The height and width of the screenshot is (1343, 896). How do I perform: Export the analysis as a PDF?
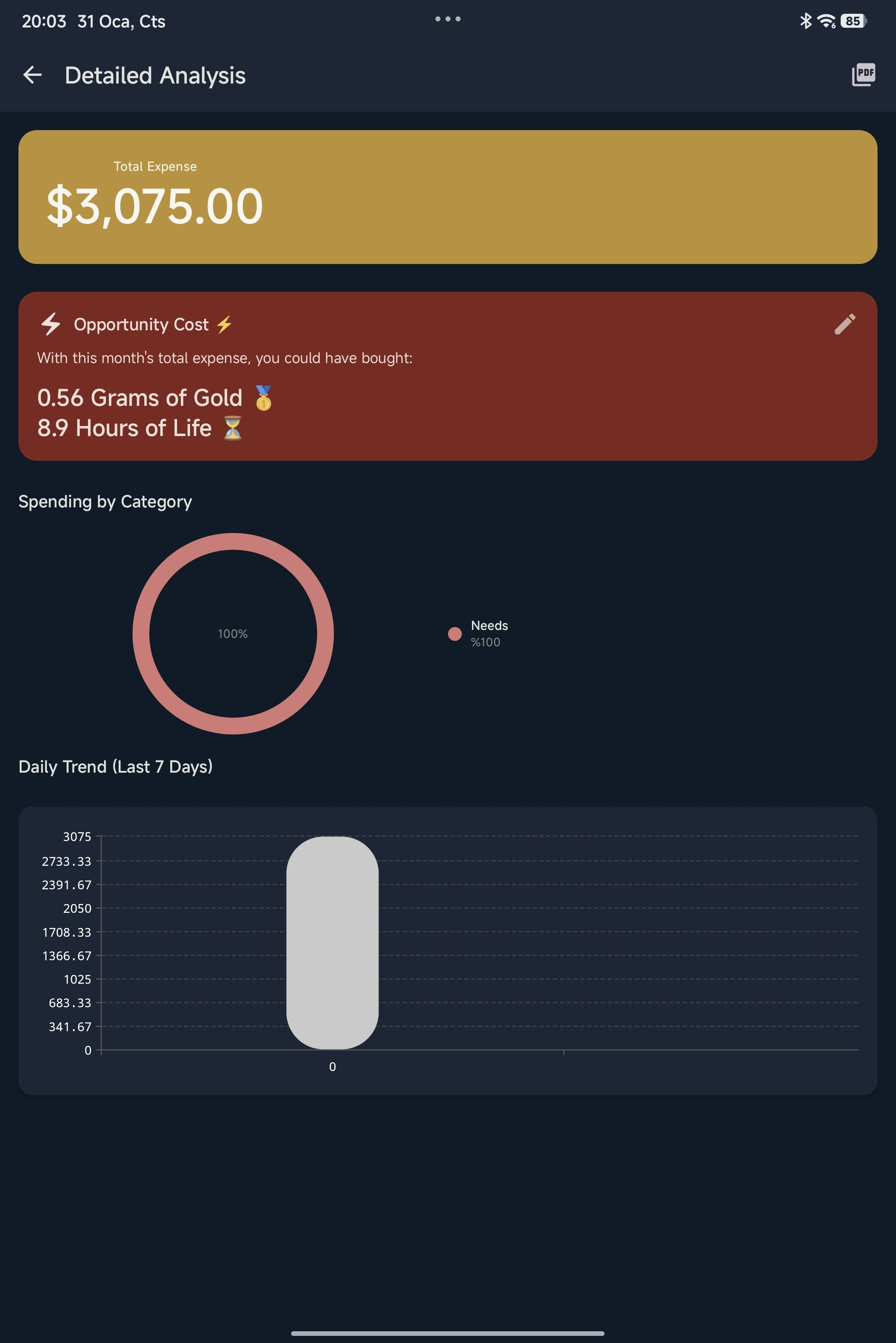tap(863, 74)
